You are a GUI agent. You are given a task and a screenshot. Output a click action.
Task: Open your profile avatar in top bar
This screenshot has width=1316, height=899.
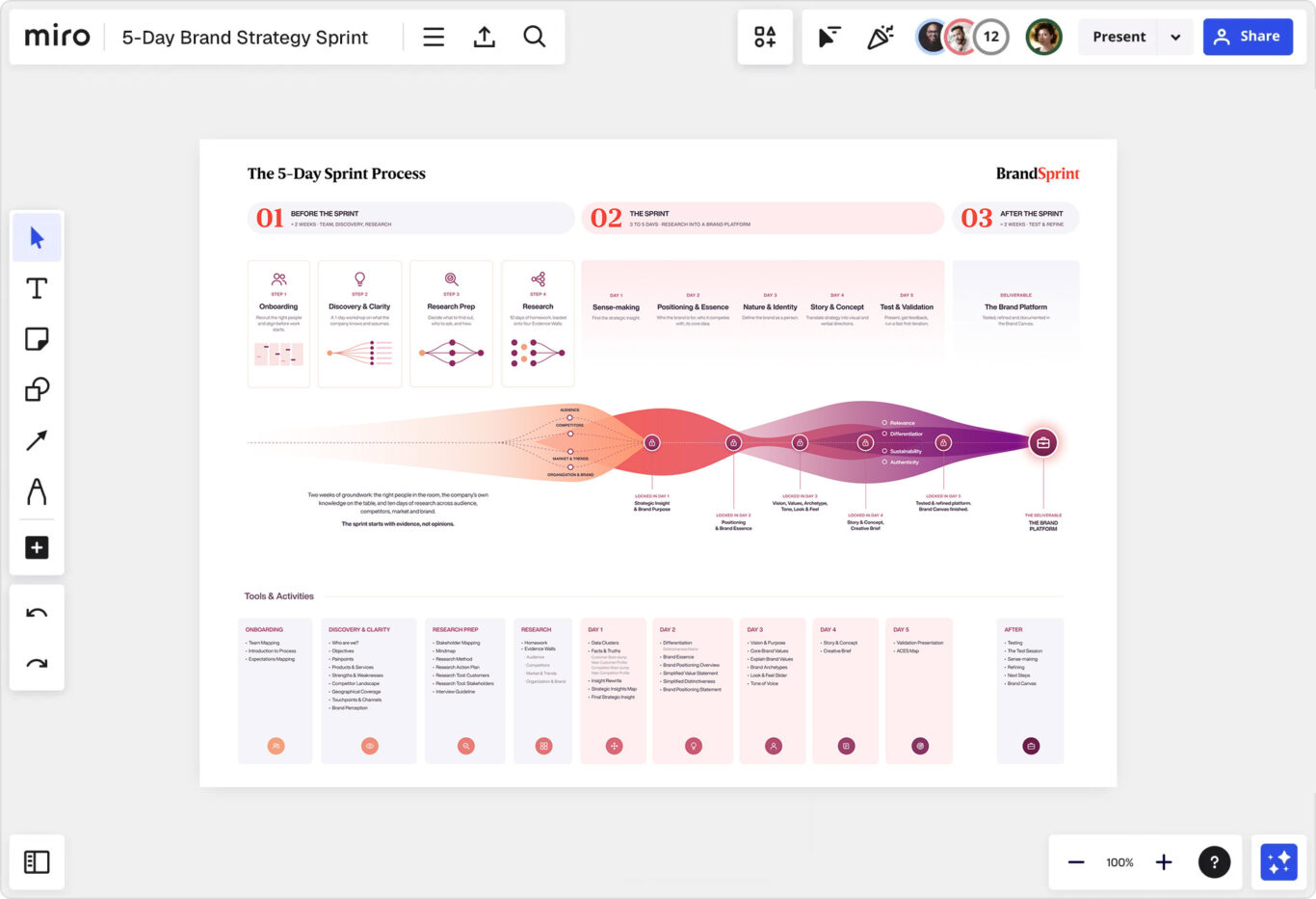coord(1043,37)
